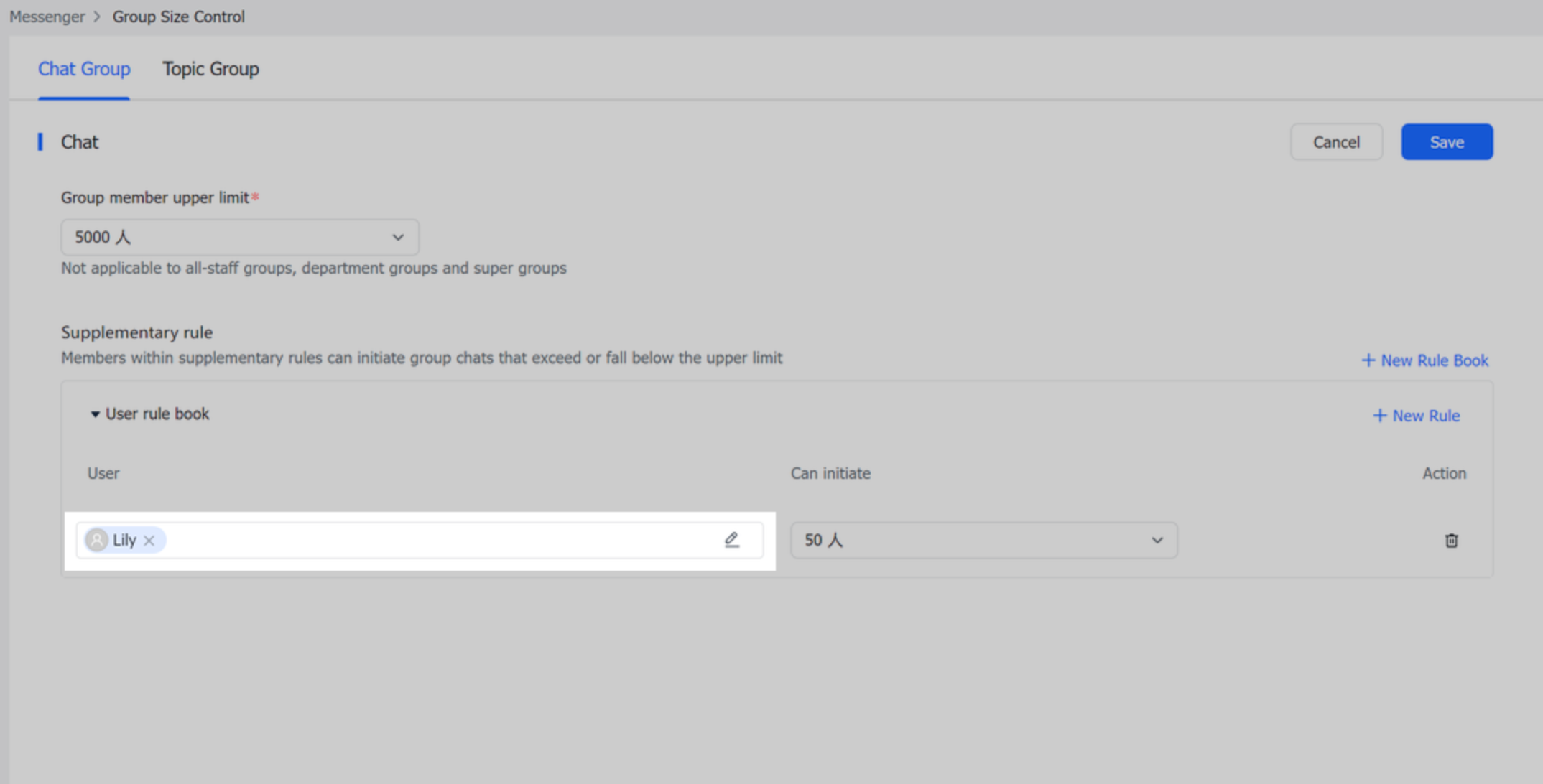Viewport: 1543px width, 784px height.
Task: Click the chevron arrow on the Can initiate selector
Action: [x=1157, y=540]
